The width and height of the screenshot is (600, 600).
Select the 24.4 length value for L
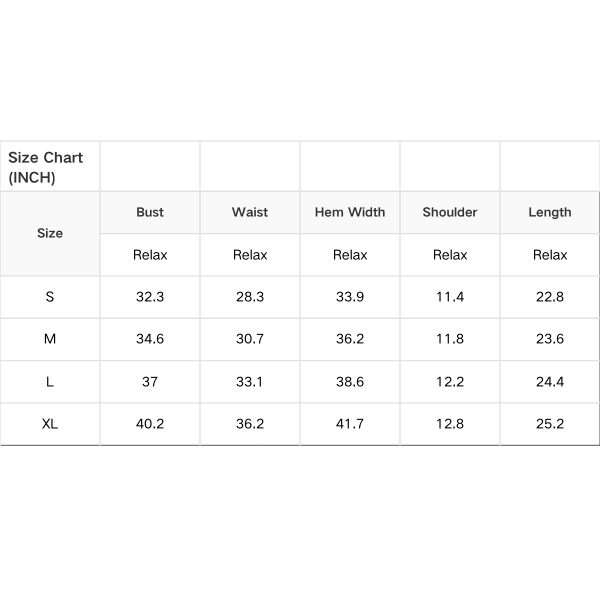550,382
